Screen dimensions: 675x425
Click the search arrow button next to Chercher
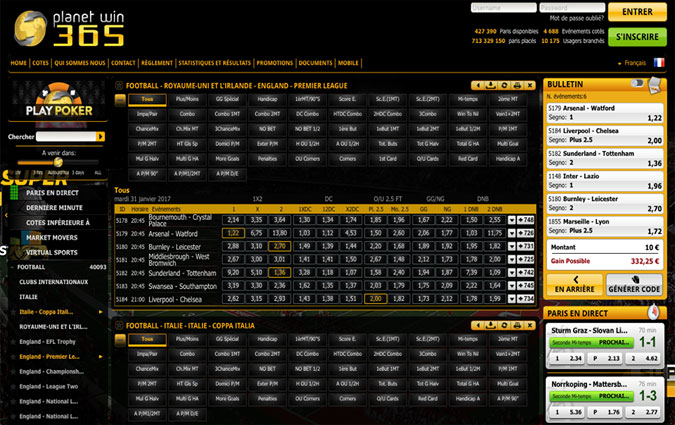[100, 136]
